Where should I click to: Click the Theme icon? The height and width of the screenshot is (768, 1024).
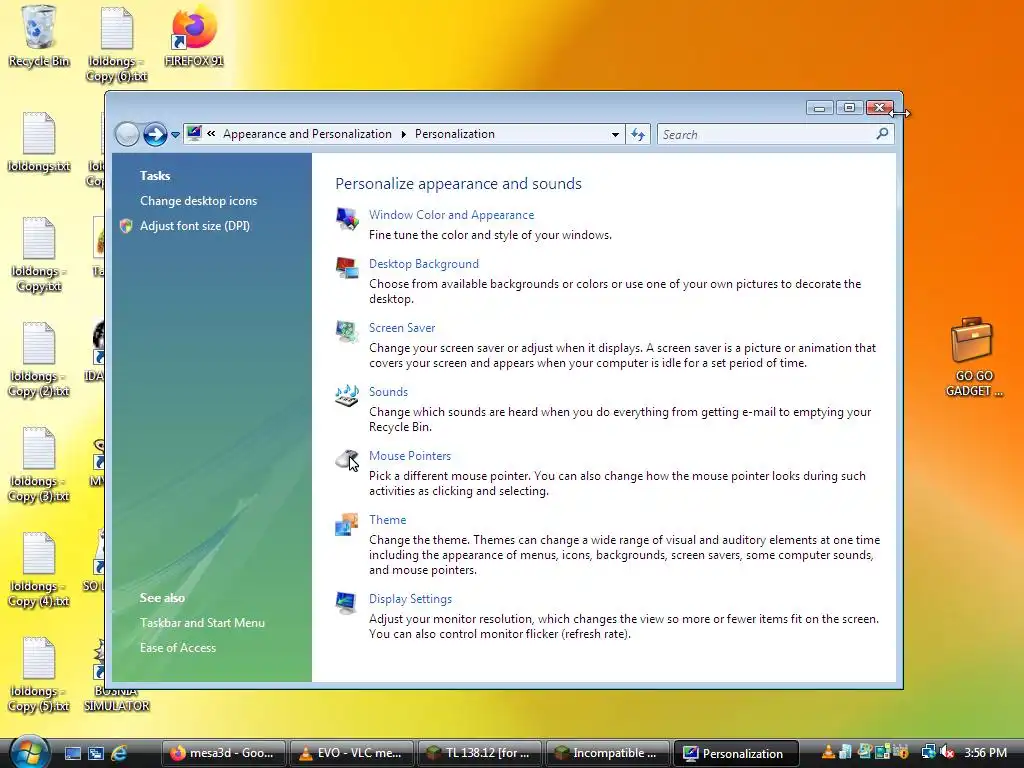coord(347,524)
